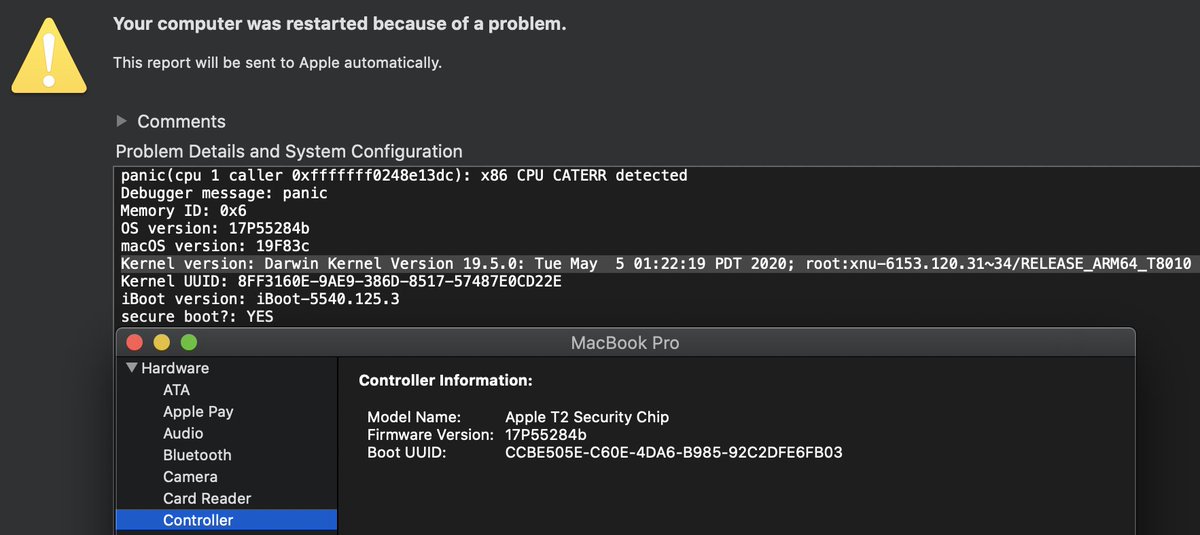Expand the Comments disclosure triangle
Screen dimensions: 1200x535
(122, 121)
